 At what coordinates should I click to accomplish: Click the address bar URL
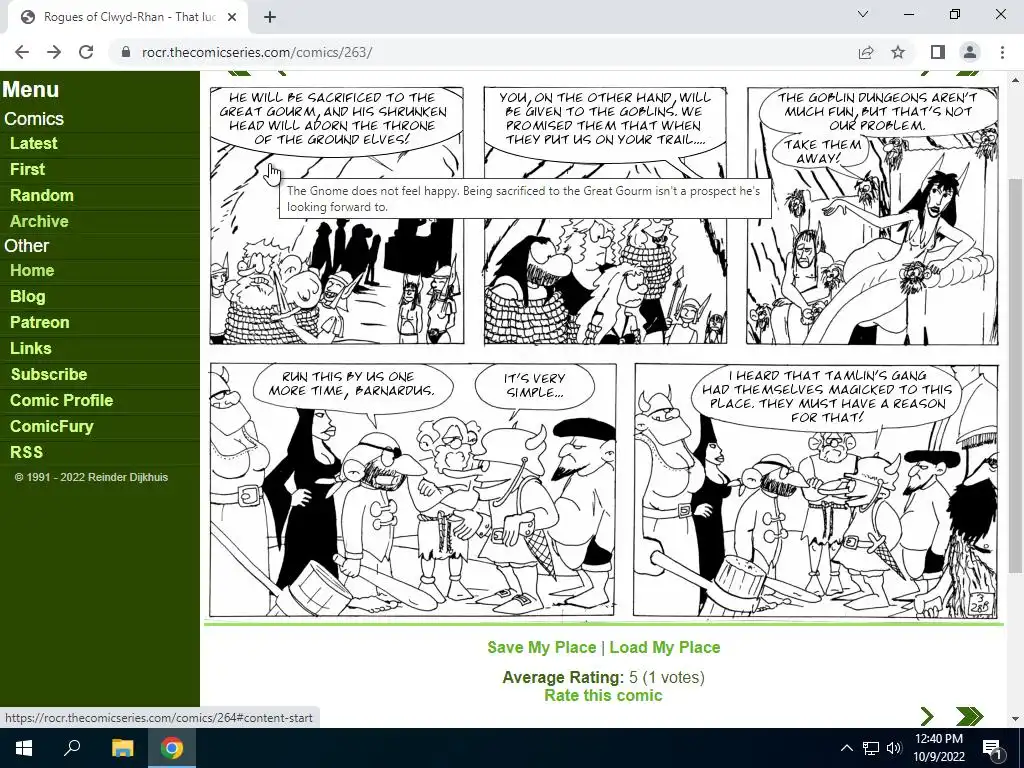click(257, 52)
